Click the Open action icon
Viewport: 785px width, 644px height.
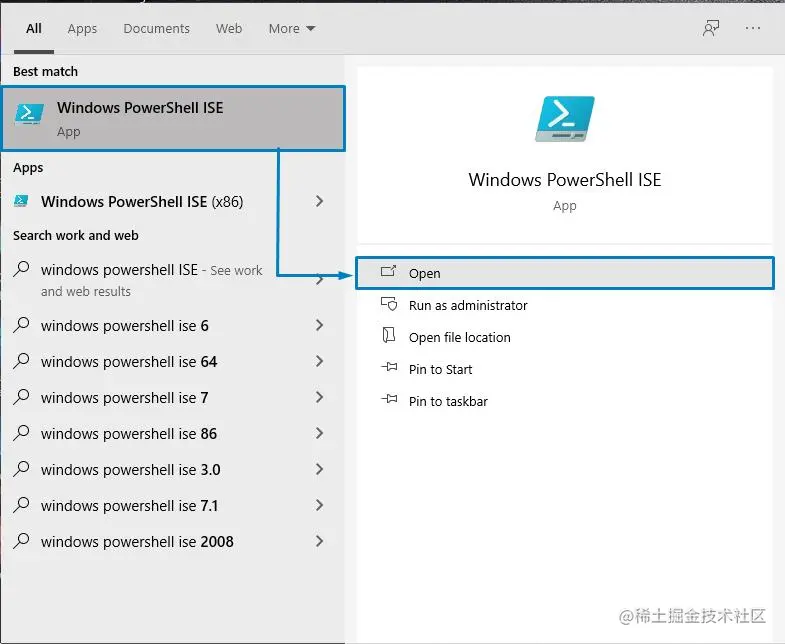click(388, 272)
